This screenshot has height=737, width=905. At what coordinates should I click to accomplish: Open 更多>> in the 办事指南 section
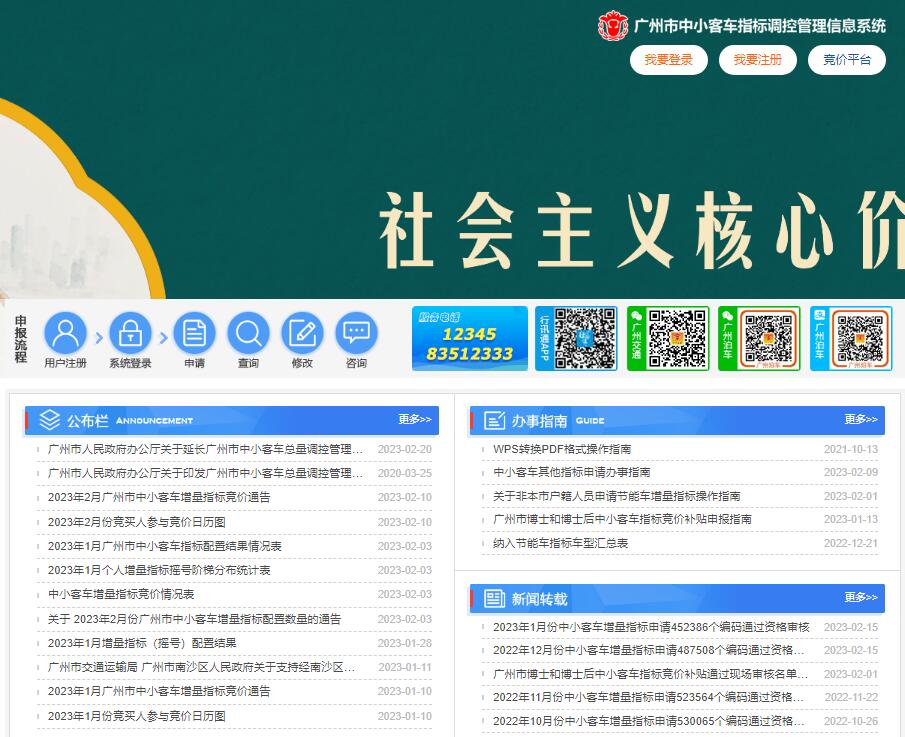[x=860, y=420]
